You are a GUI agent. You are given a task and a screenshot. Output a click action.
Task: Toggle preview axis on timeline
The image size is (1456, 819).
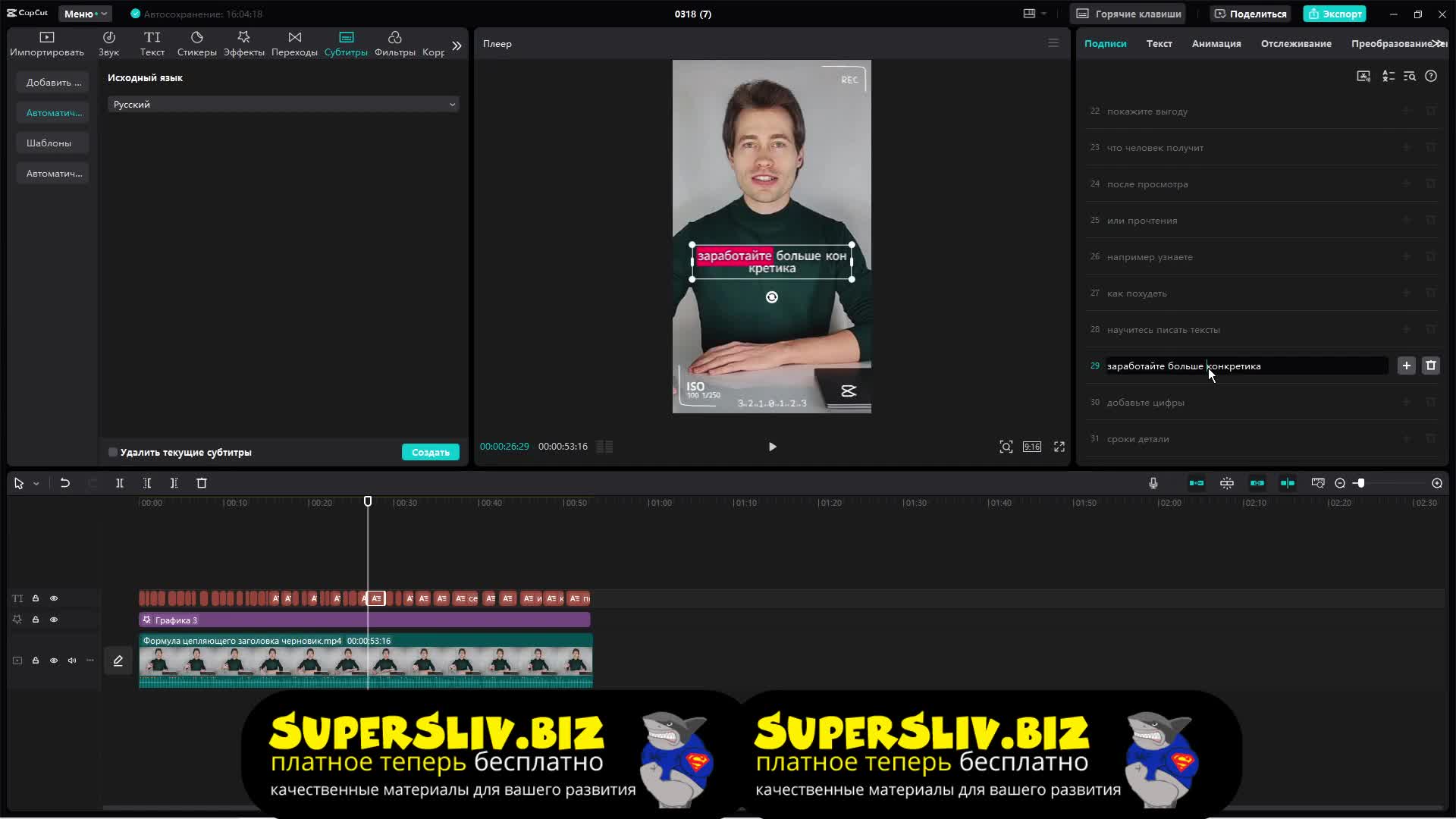coord(1288,483)
